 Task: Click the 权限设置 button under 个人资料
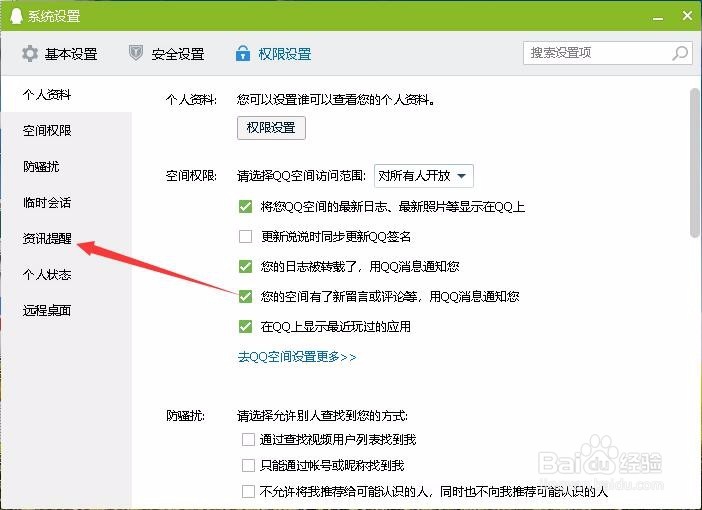tap(271, 128)
